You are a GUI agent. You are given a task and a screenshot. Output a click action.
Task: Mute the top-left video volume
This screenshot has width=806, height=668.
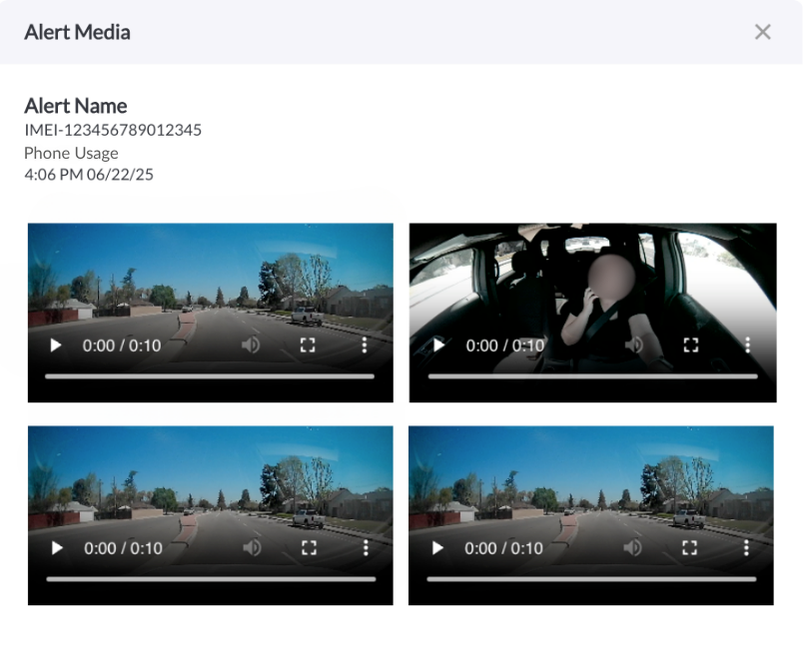pos(251,345)
